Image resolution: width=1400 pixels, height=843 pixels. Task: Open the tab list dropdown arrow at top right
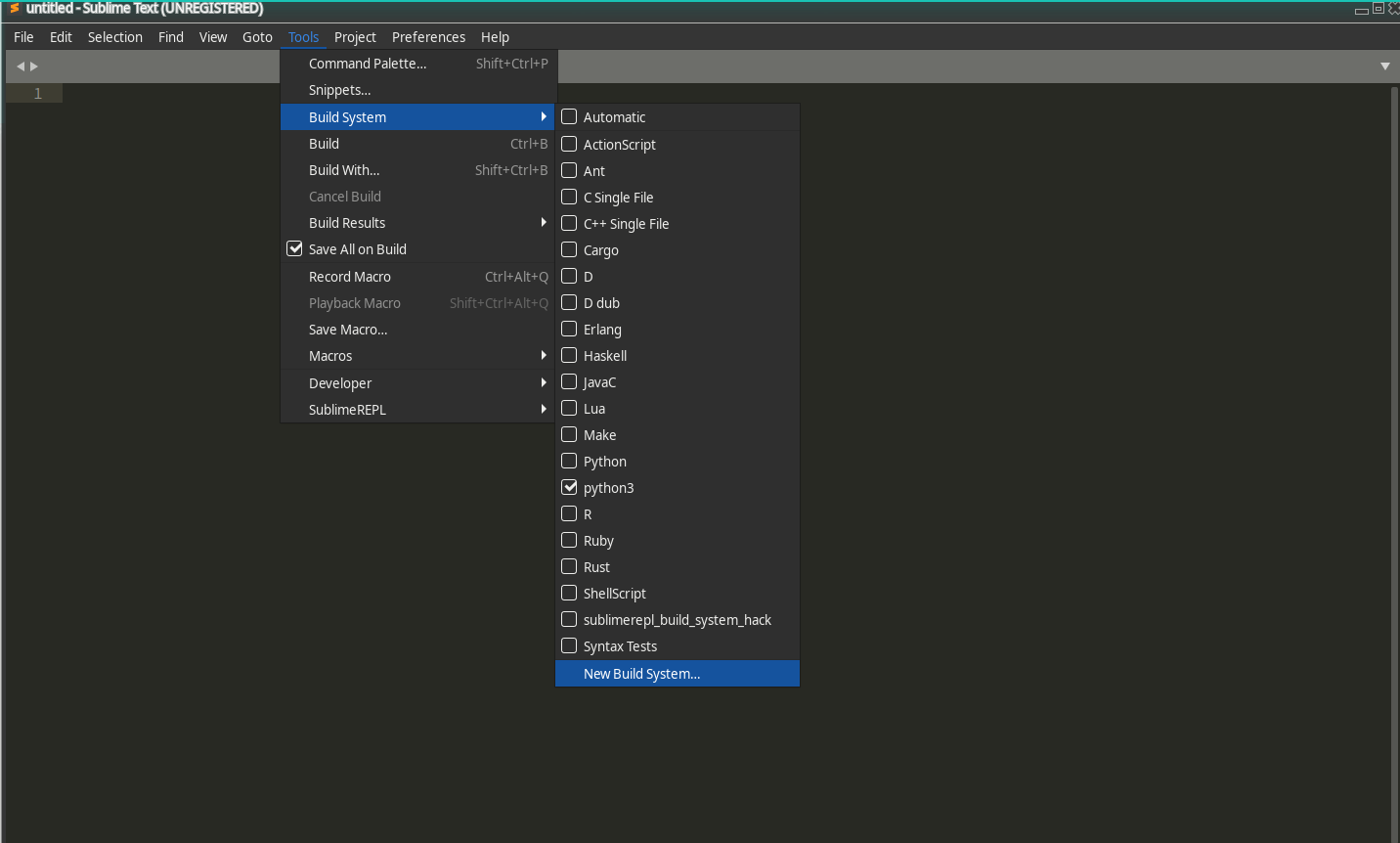pos(1384,67)
